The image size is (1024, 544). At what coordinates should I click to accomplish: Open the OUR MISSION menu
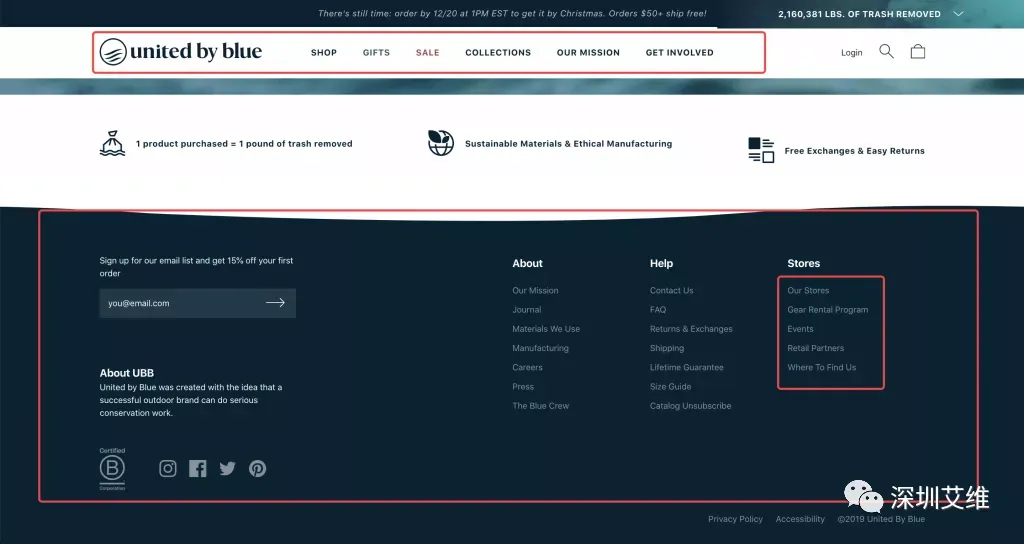click(x=588, y=52)
